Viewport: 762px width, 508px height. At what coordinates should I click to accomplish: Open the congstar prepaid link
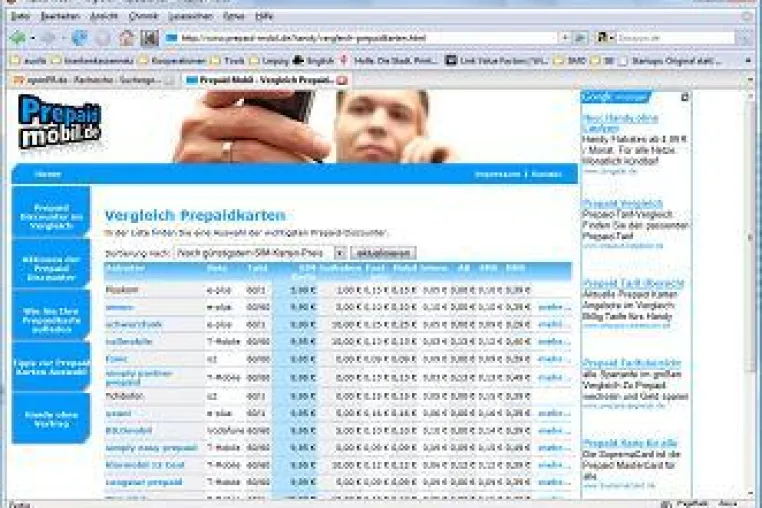(x=144, y=482)
